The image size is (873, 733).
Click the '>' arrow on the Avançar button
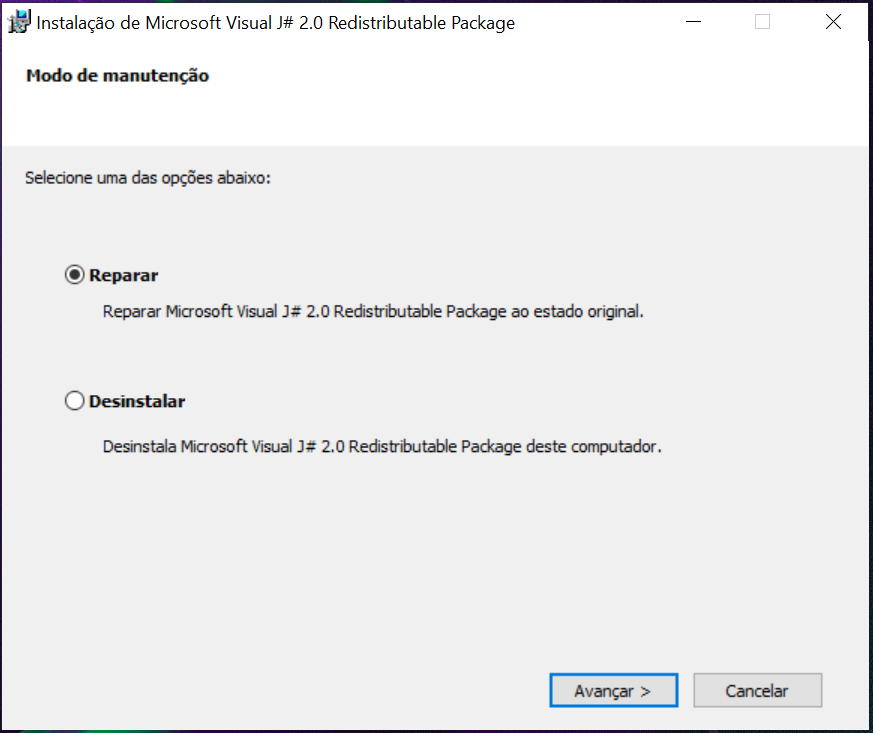(x=645, y=691)
